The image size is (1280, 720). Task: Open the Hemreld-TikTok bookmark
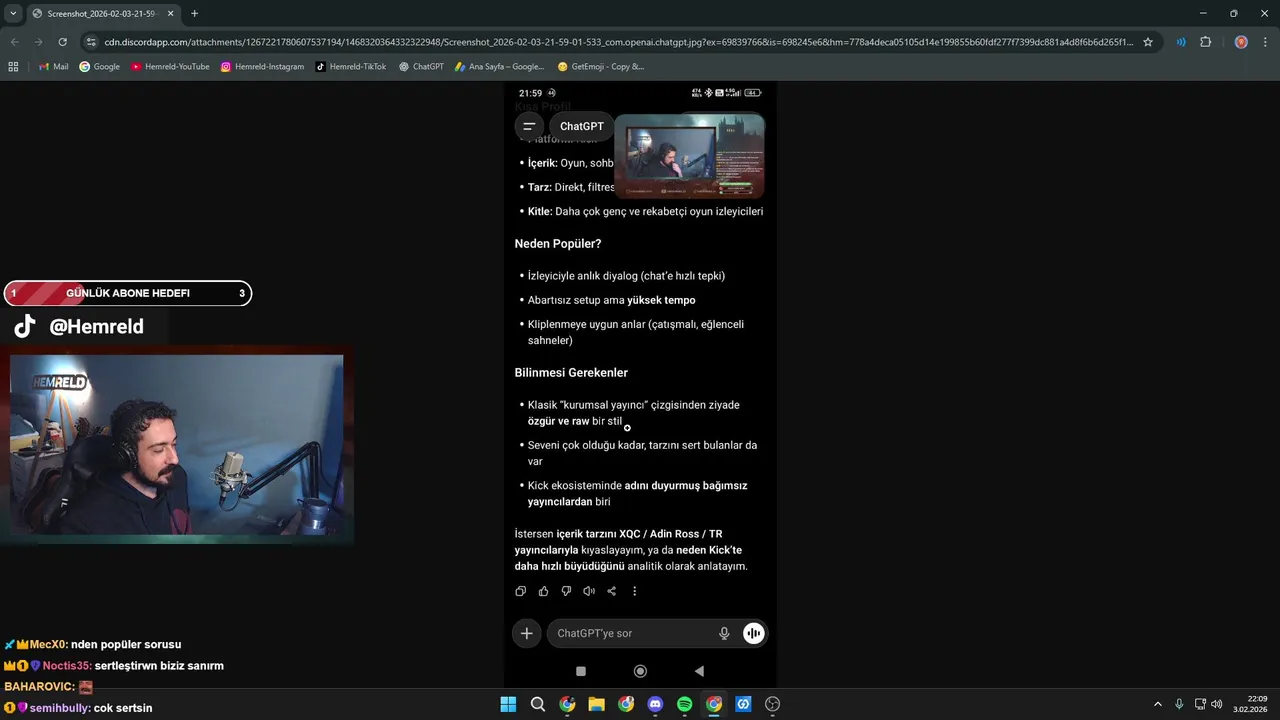351,67
